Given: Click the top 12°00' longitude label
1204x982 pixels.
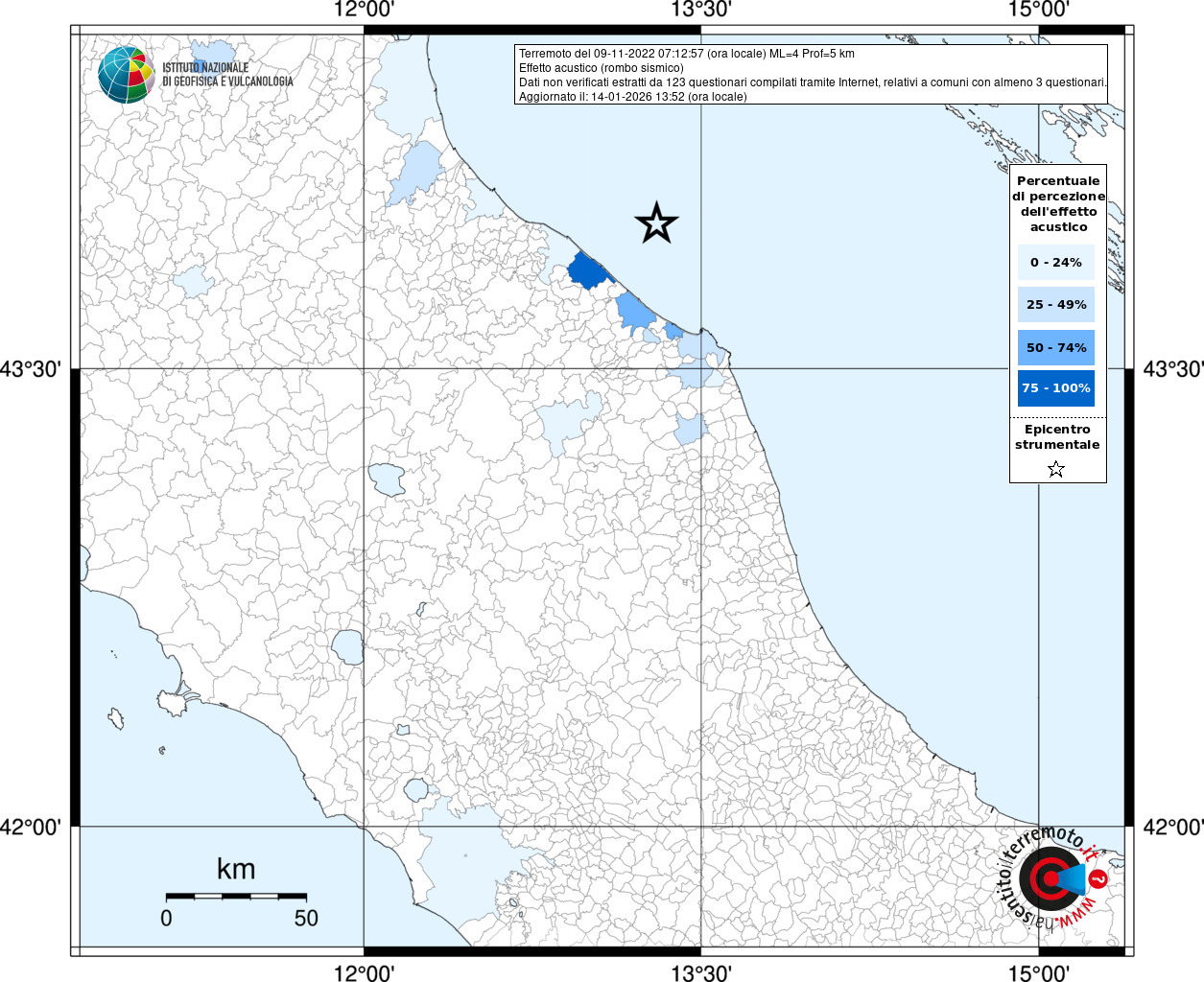Looking at the screenshot, I should 364,11.
